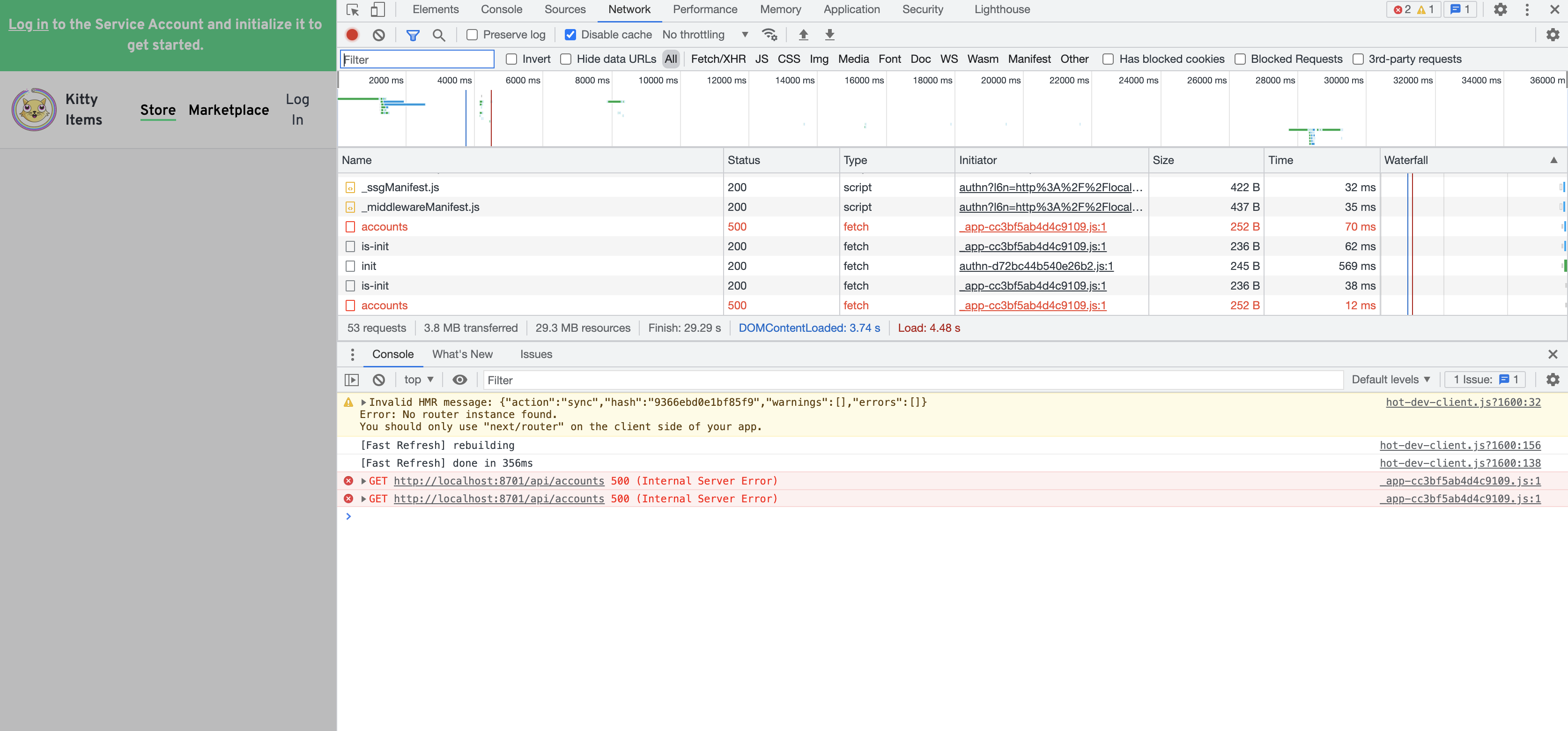Check the Invert filter checkbox

[x=511, y=59]
